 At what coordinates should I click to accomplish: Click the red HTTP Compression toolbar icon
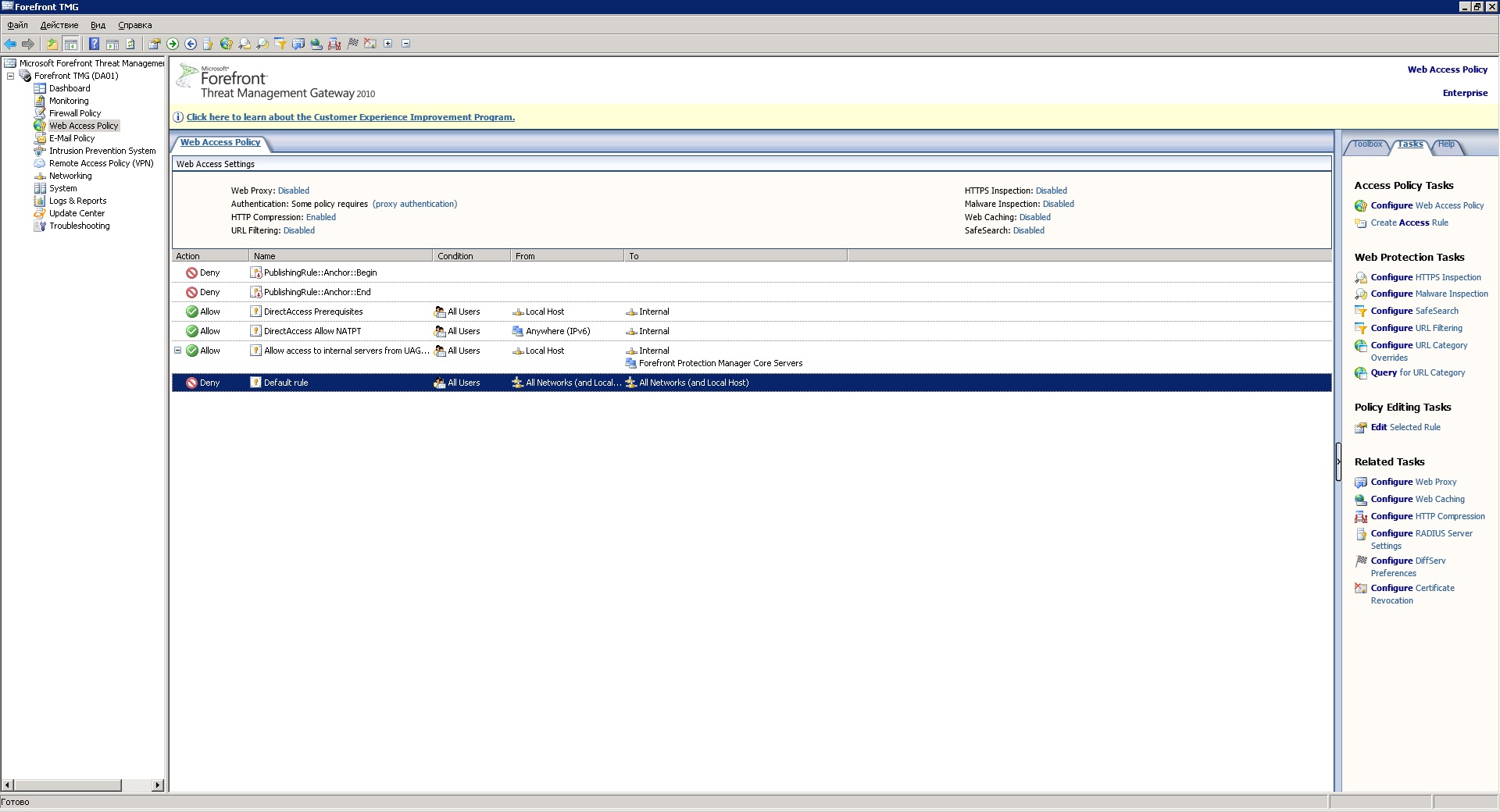(x=334, y=44)
